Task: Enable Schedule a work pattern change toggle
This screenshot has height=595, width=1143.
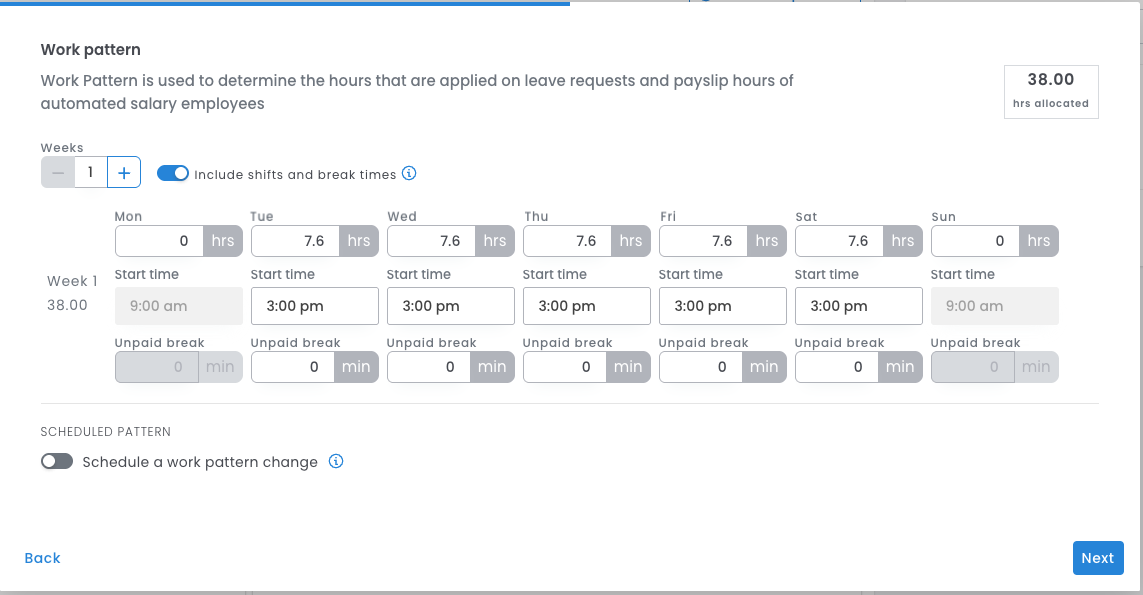Action: pyautogui.click(x=57, y=462)
